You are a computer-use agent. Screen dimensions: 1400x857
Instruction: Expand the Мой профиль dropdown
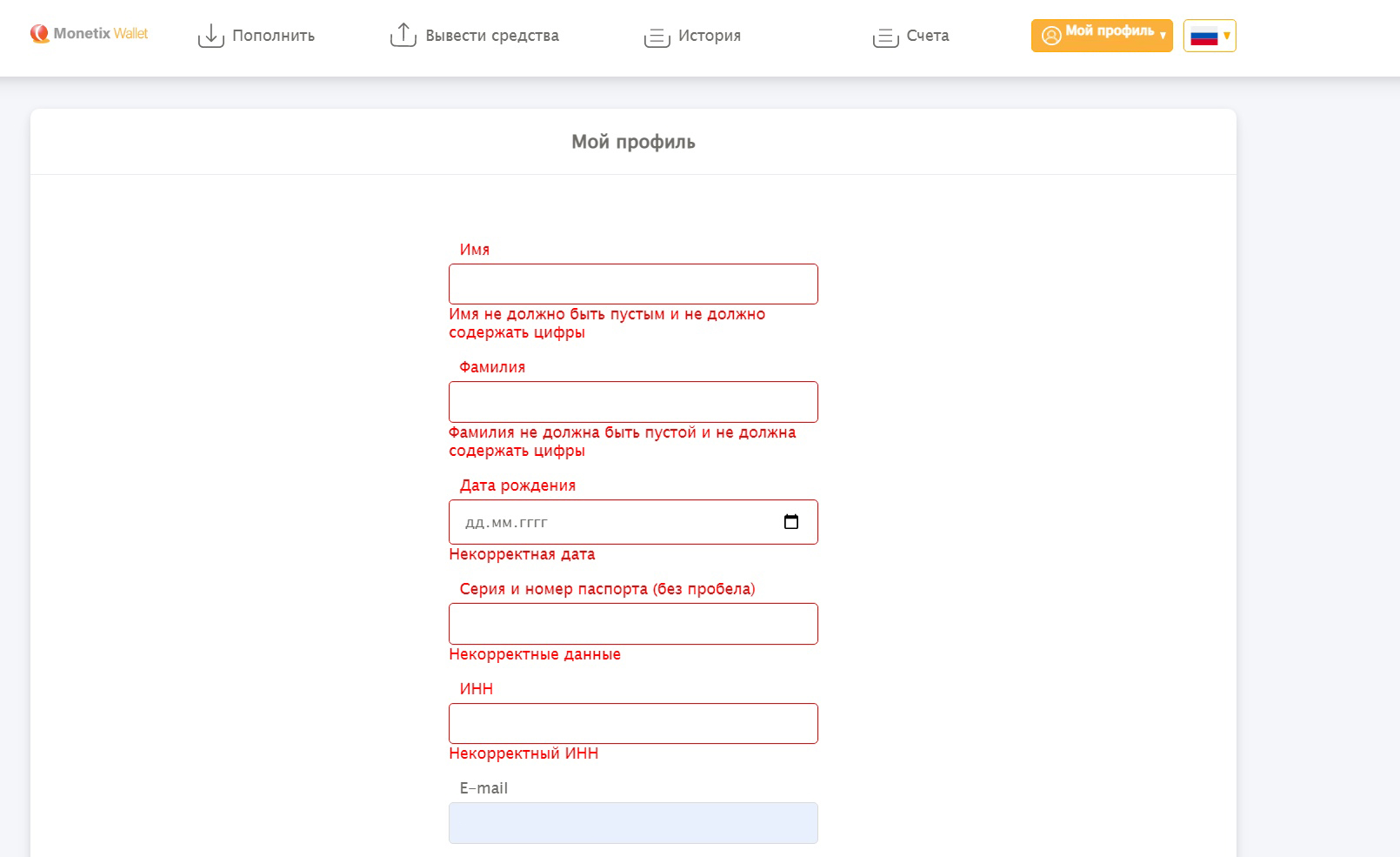point(1102,36)
